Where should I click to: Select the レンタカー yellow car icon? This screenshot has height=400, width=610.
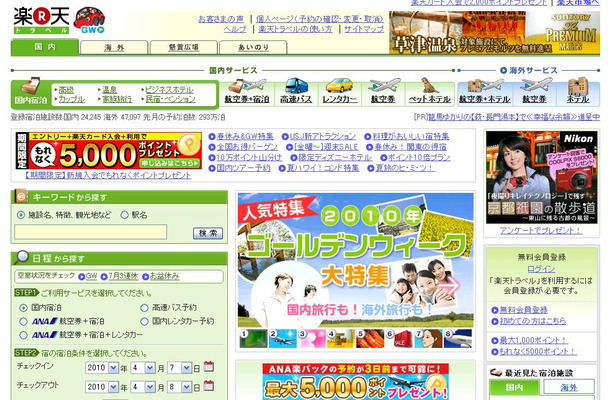coord(339,92)
